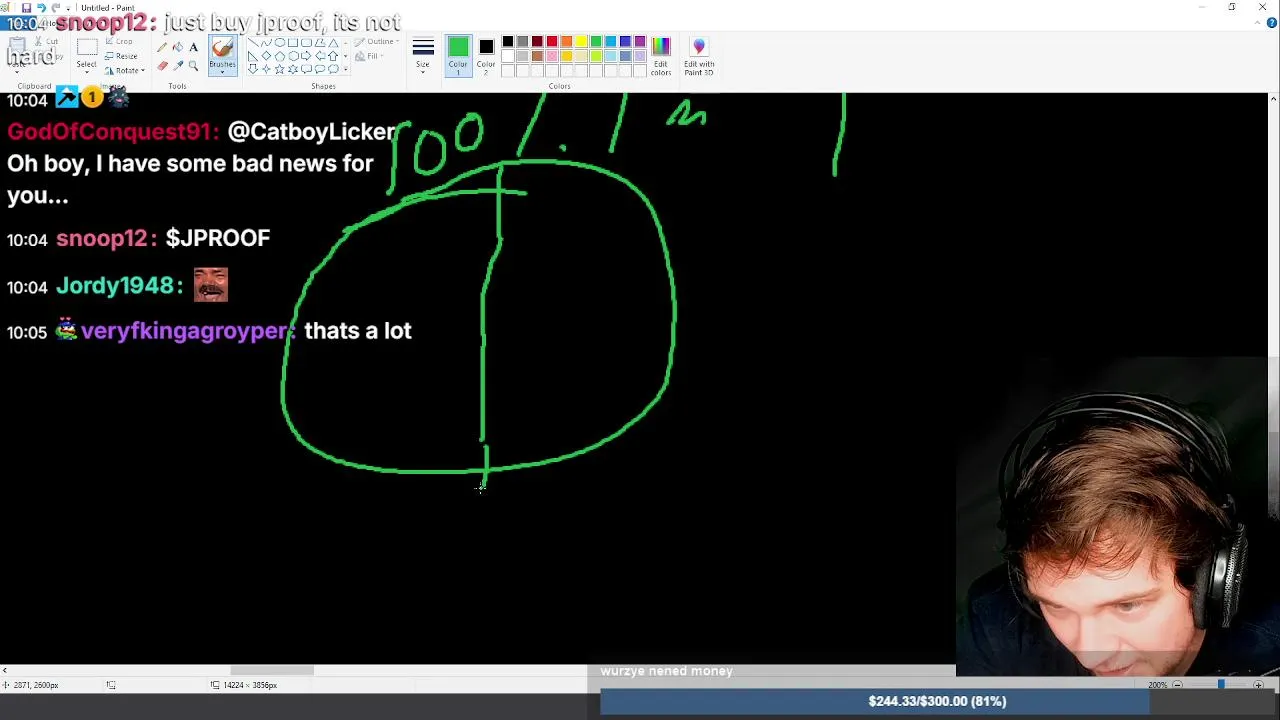Click the Redo arrow in the title bar
The image size is (1280, 720).
(56, 7)
